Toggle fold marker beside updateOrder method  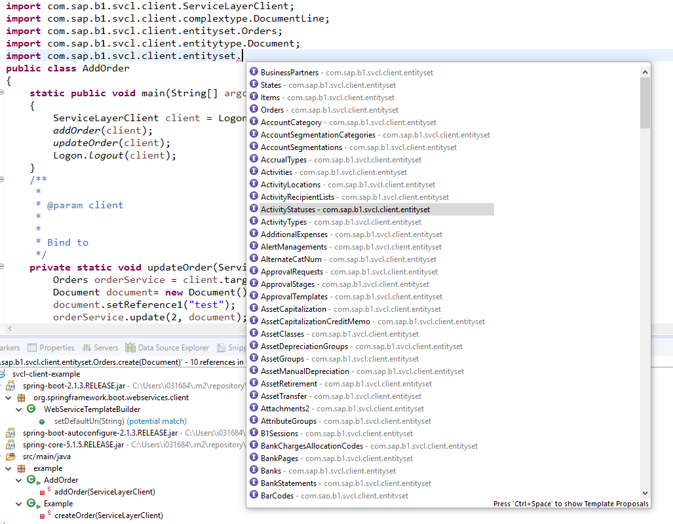point(2,267)
